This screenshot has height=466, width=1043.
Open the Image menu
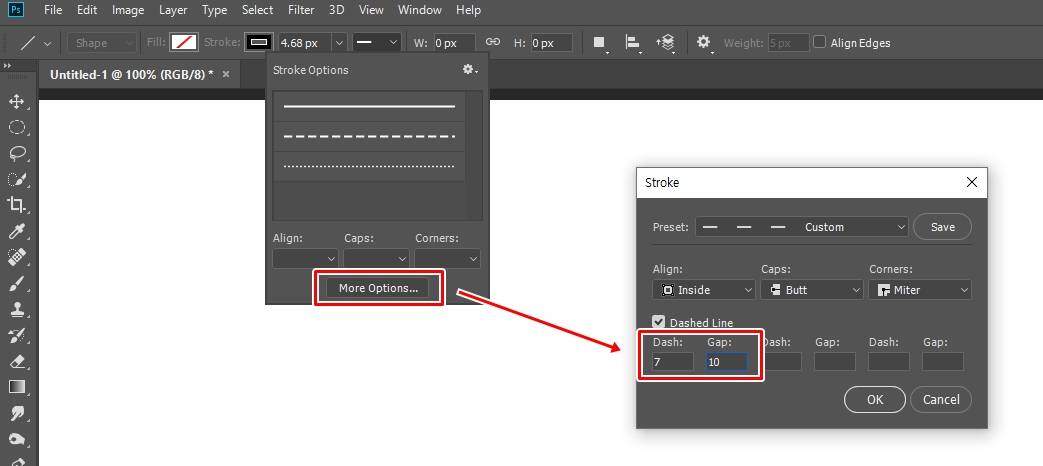(x=128, y=10)
